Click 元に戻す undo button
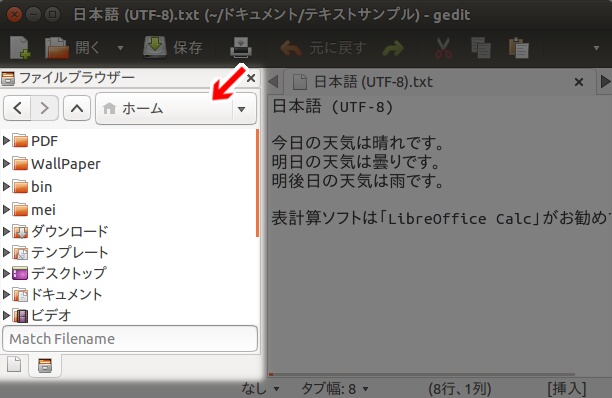The image size is (612, 398). (x=323, y=48)
